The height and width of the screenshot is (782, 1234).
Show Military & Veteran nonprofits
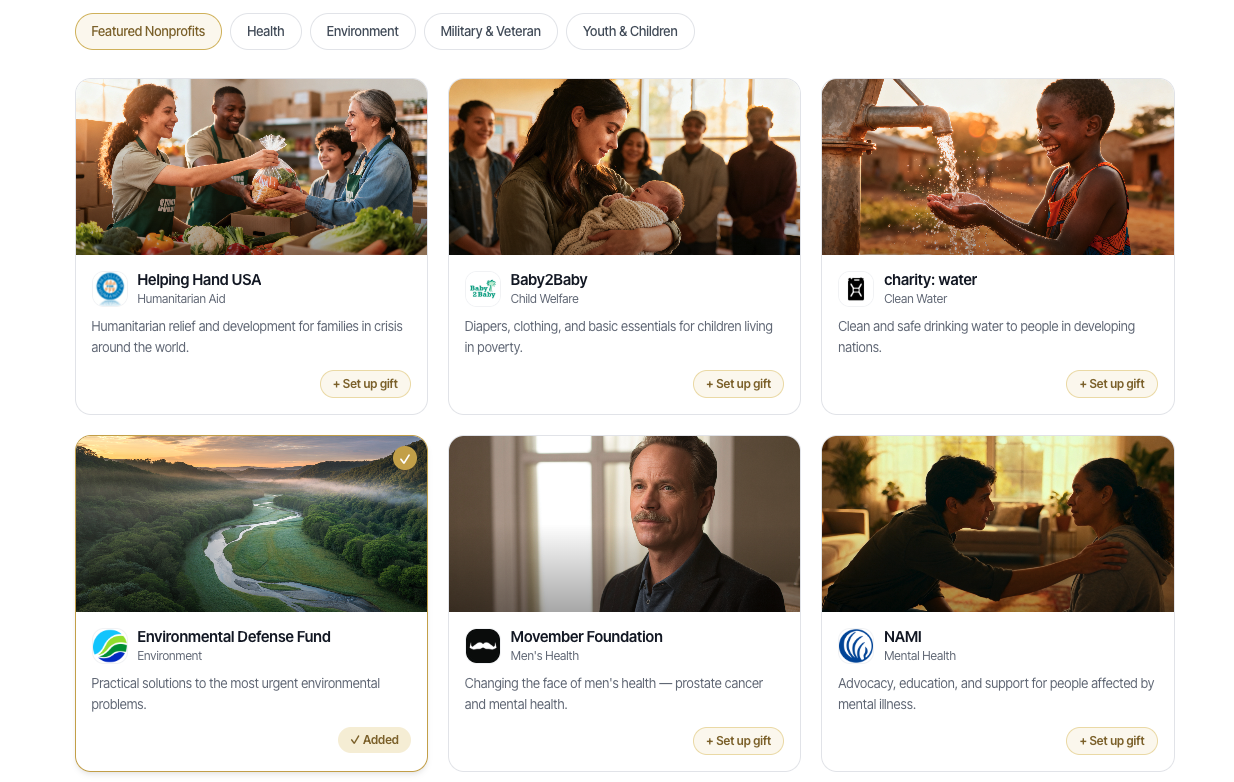[490, 31]
